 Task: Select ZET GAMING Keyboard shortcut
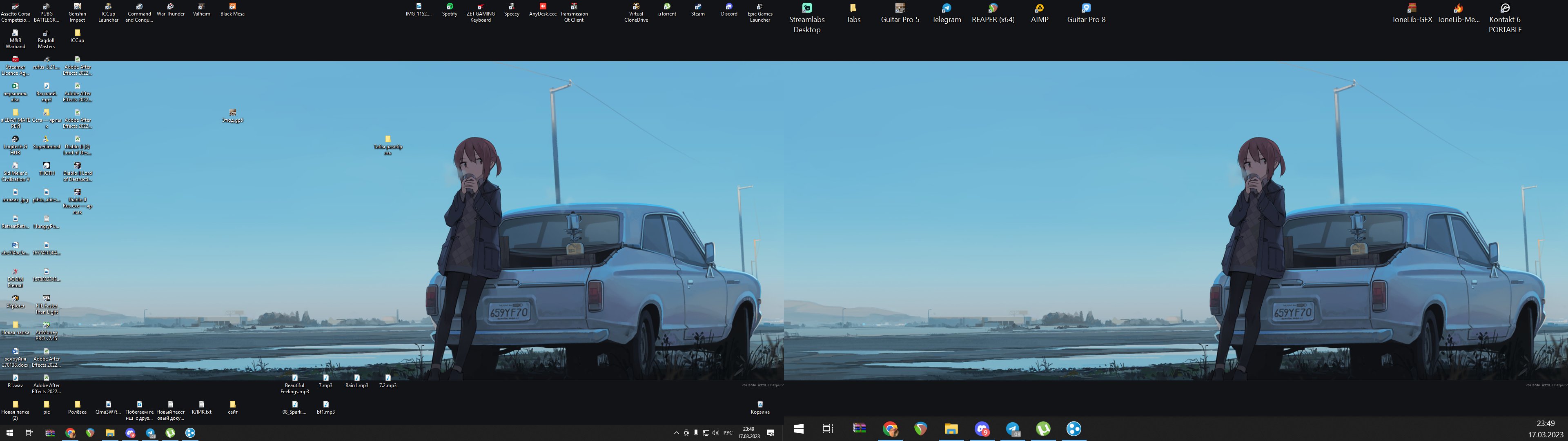(x=480, y=13)
